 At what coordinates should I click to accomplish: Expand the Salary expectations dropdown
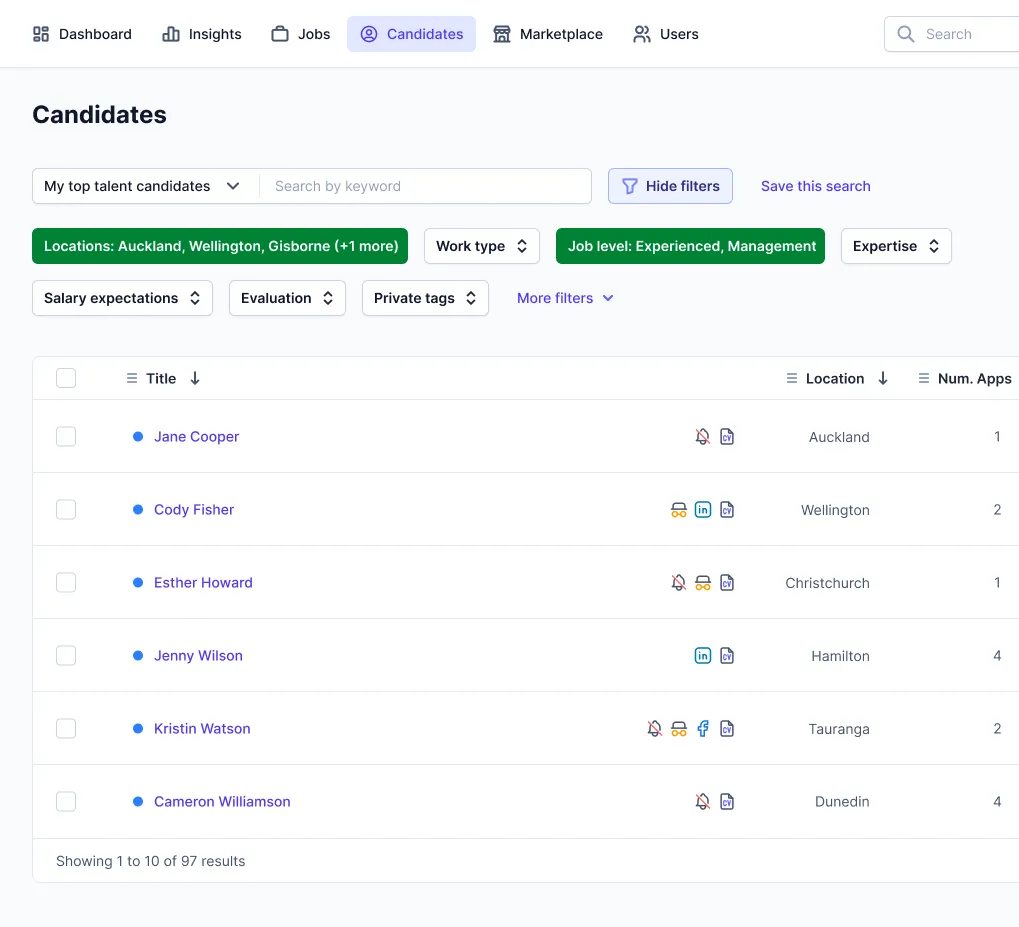122,298
